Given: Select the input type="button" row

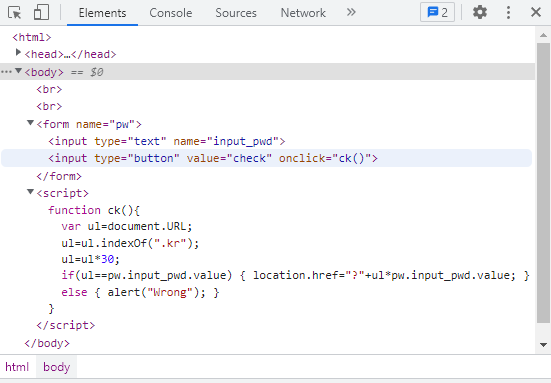Looking at the screenshot, I should coord(267,158).
